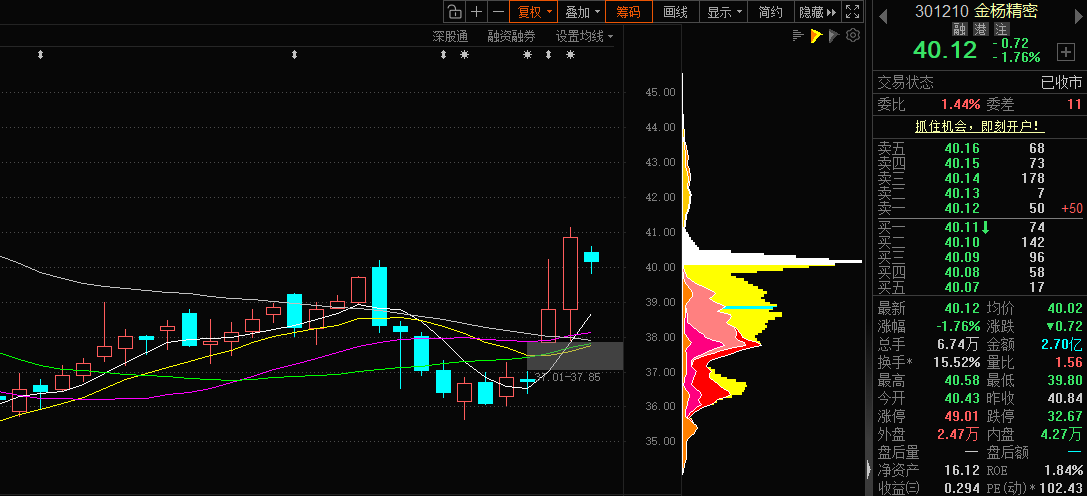Click the 均价 value 40.02

click(1063, 309)
